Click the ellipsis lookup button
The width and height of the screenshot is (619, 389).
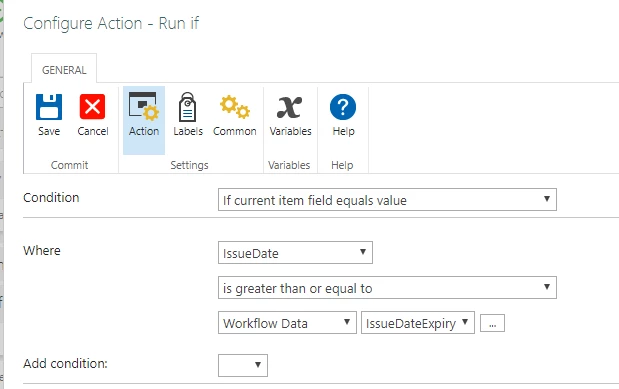coord(492,323)
